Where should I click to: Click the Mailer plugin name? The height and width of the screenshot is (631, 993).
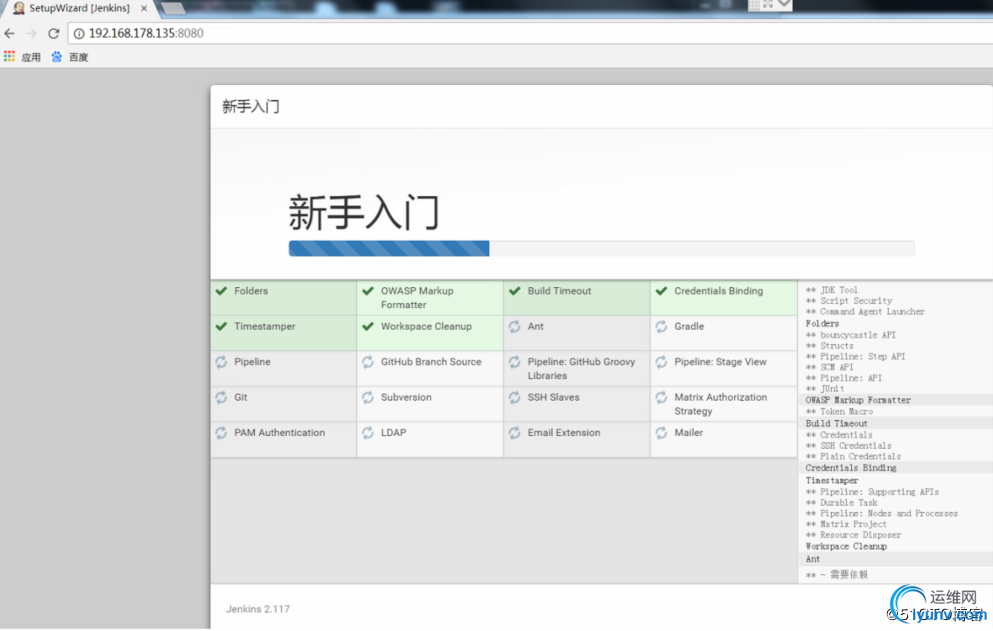click(688, 433)
